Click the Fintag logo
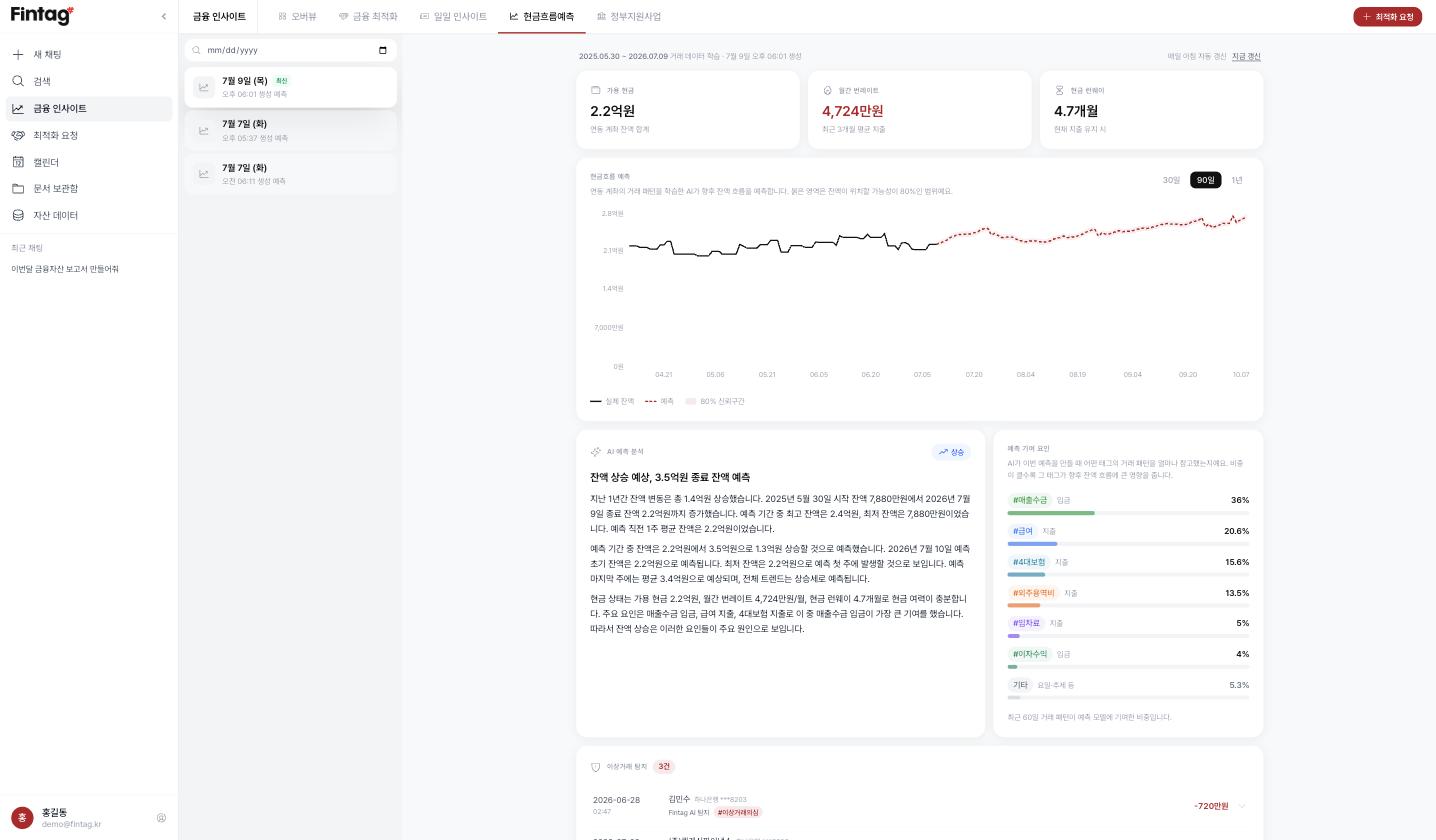Viewport: 1436px width, 840px height. pos(42,15)
